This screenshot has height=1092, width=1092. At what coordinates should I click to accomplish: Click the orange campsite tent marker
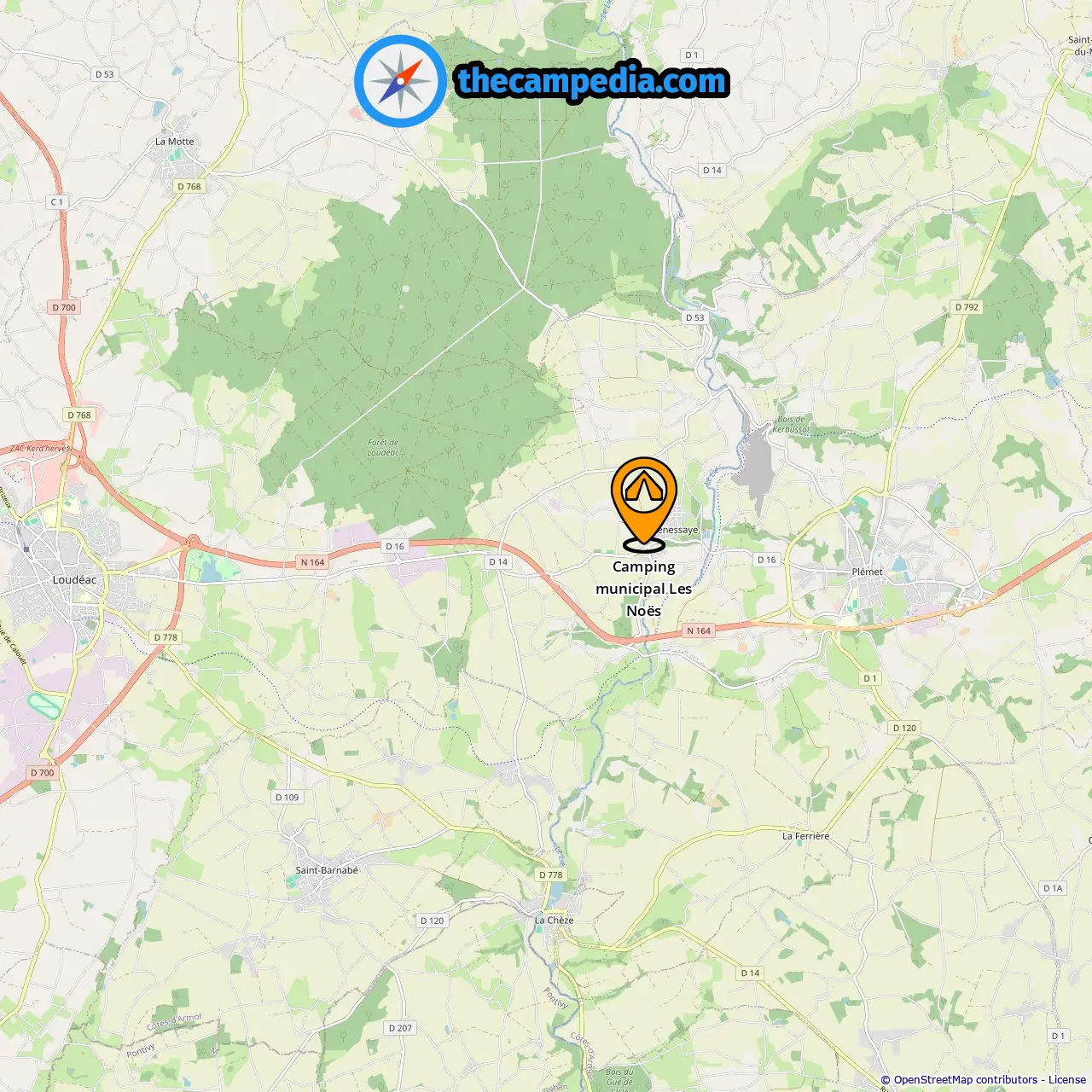[x=644, y=503]
